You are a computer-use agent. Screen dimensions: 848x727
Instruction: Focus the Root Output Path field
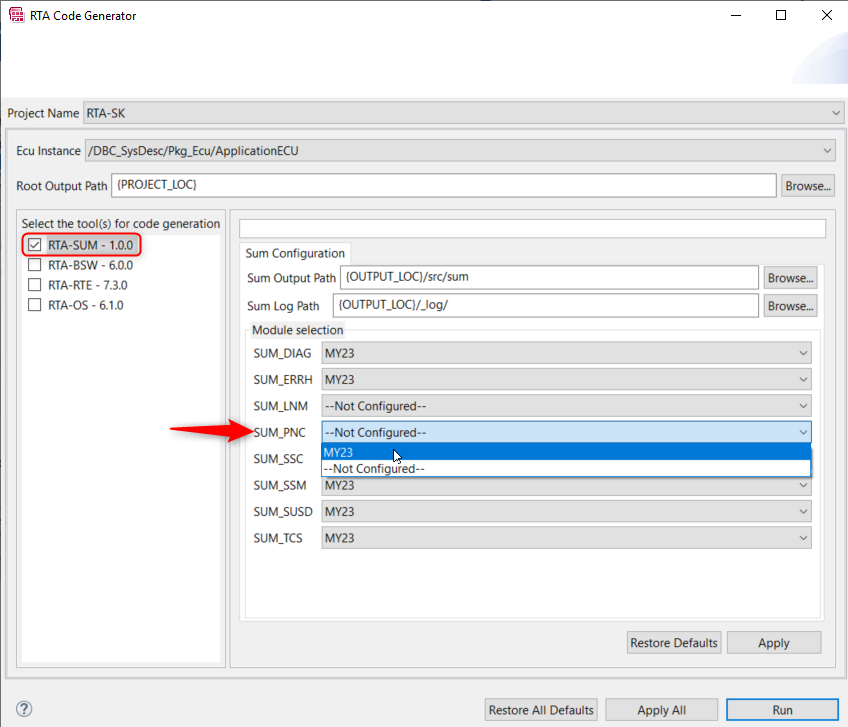coord(443,186)
